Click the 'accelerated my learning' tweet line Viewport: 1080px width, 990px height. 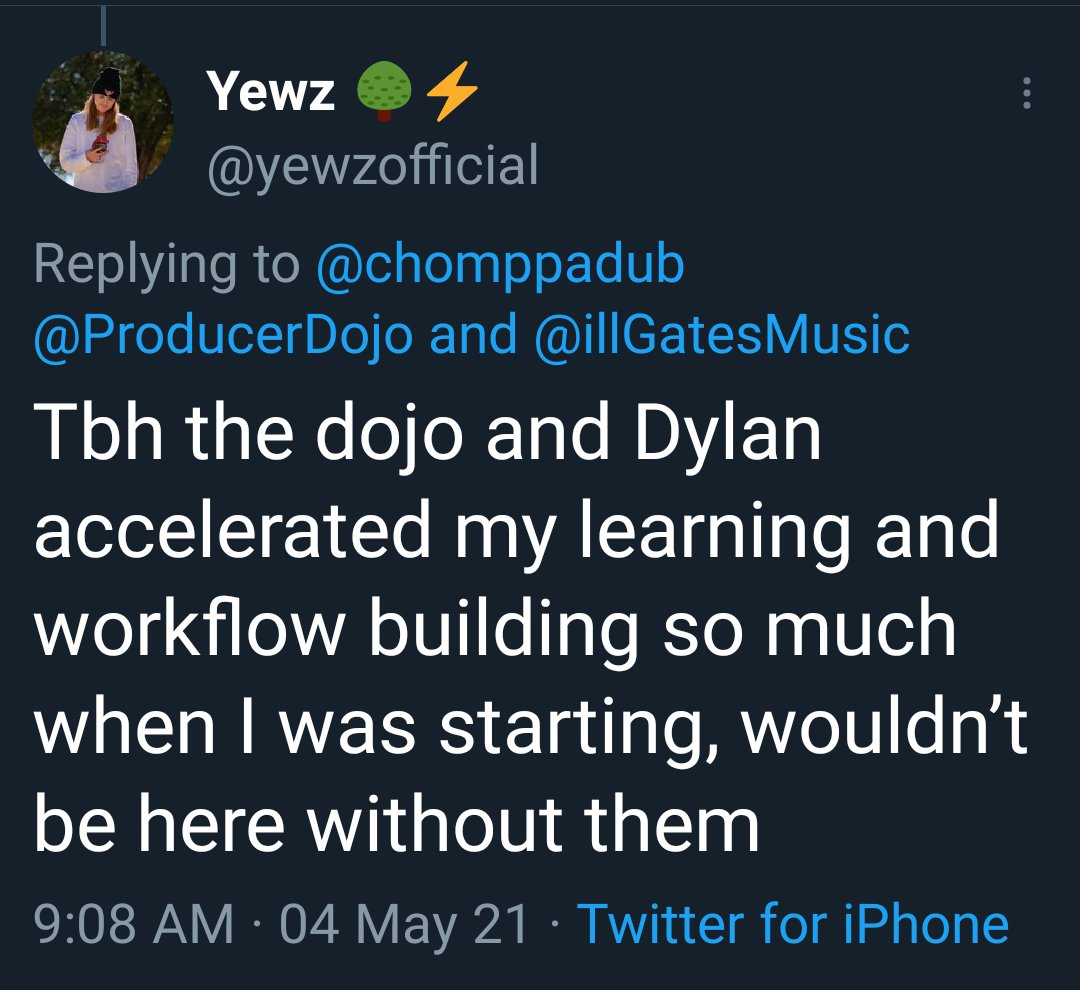tap(517, 531)
